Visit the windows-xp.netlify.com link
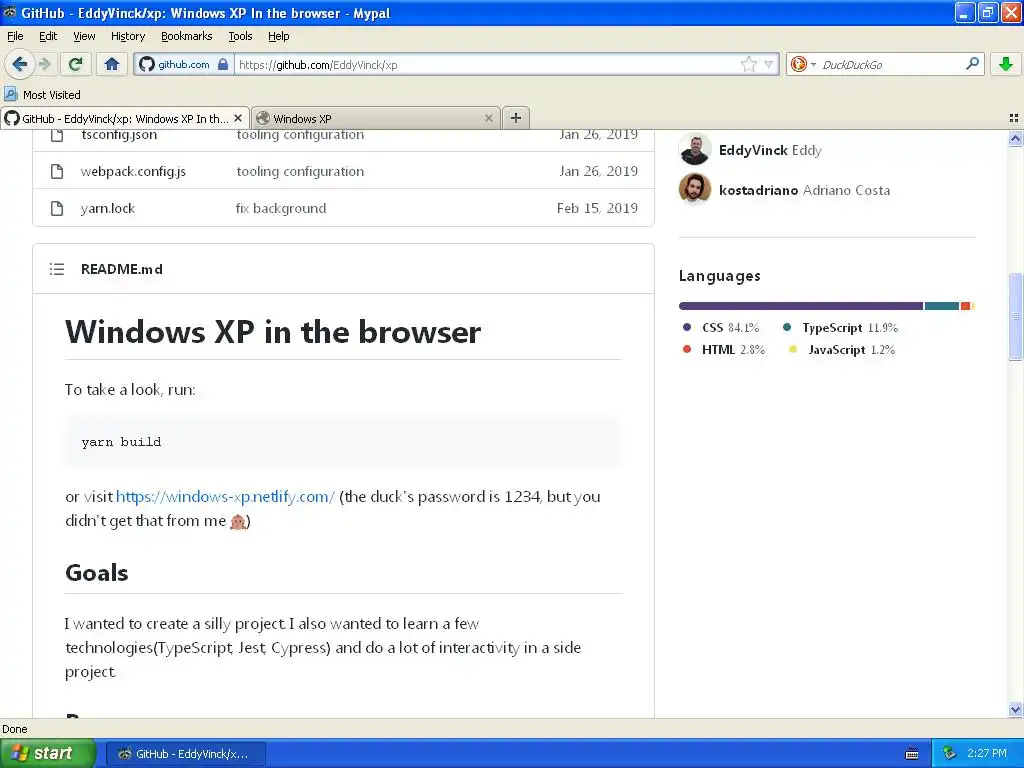1024x768 pixels. [225, 496]
